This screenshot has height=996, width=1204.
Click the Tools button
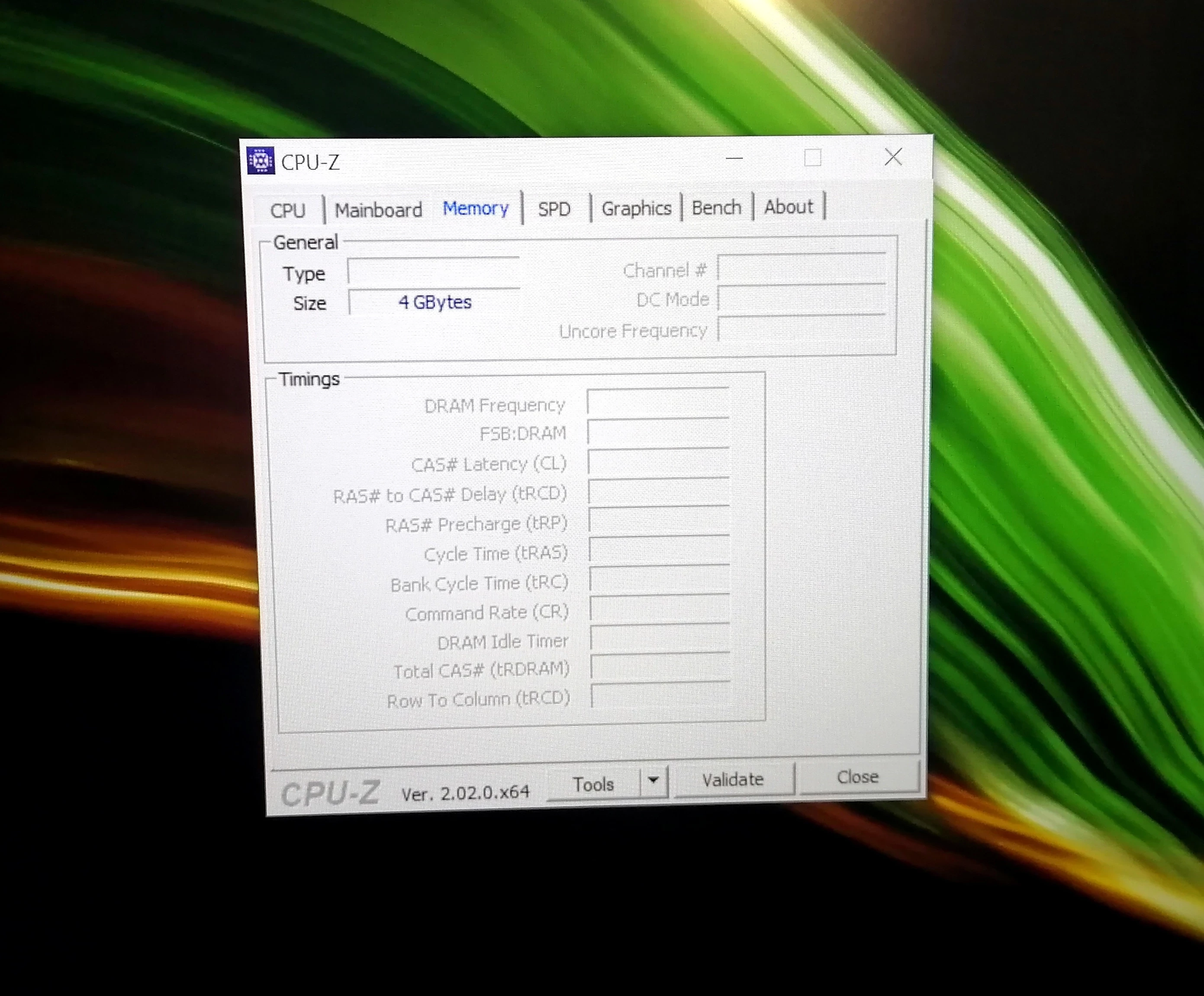(594, 784)
